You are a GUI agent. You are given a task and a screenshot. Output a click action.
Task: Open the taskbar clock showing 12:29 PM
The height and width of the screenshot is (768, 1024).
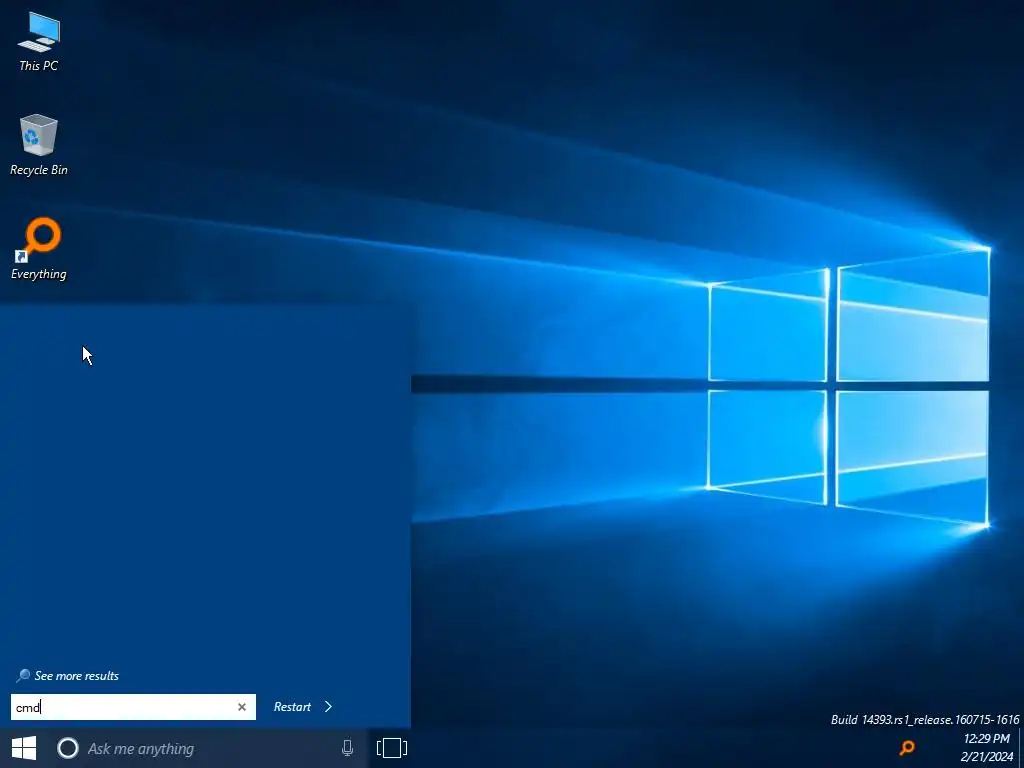coord(987,748)
